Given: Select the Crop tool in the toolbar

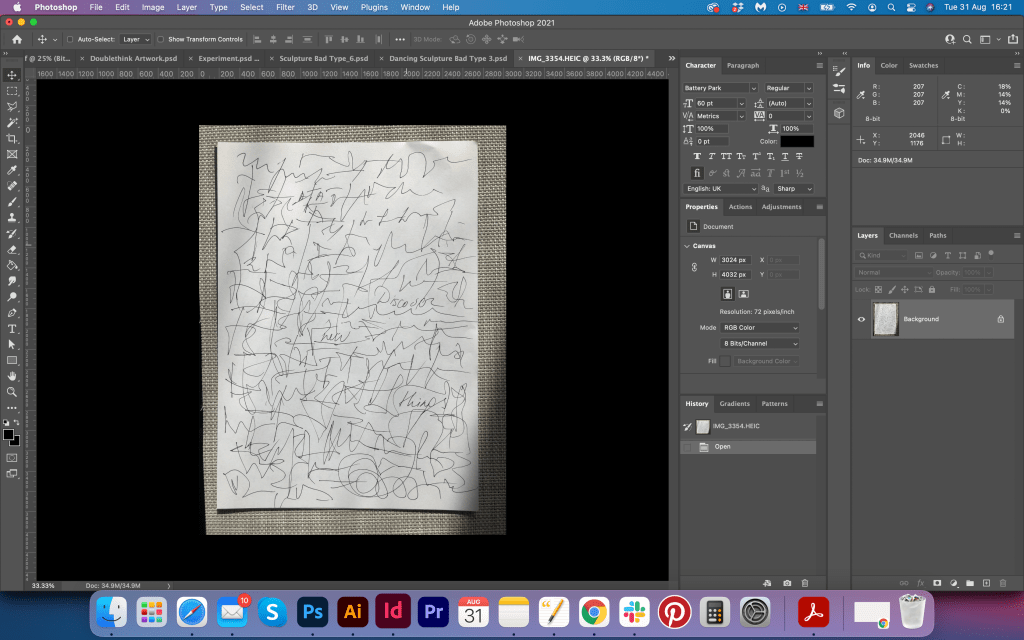Looking at the screenshot, I should (x=12, y=138).
